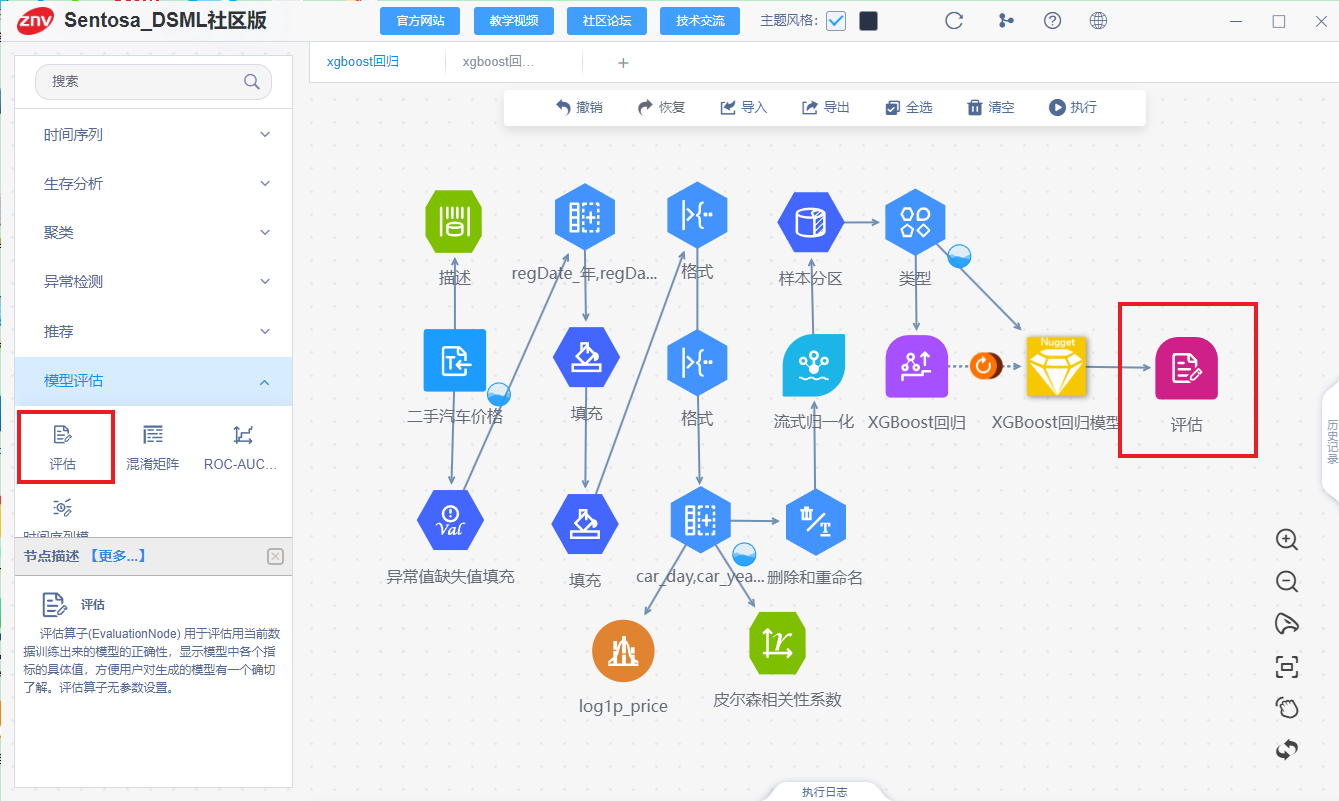Collapse the 模型评估 category
Screen dimensions: 1339x801
point(154,381)
